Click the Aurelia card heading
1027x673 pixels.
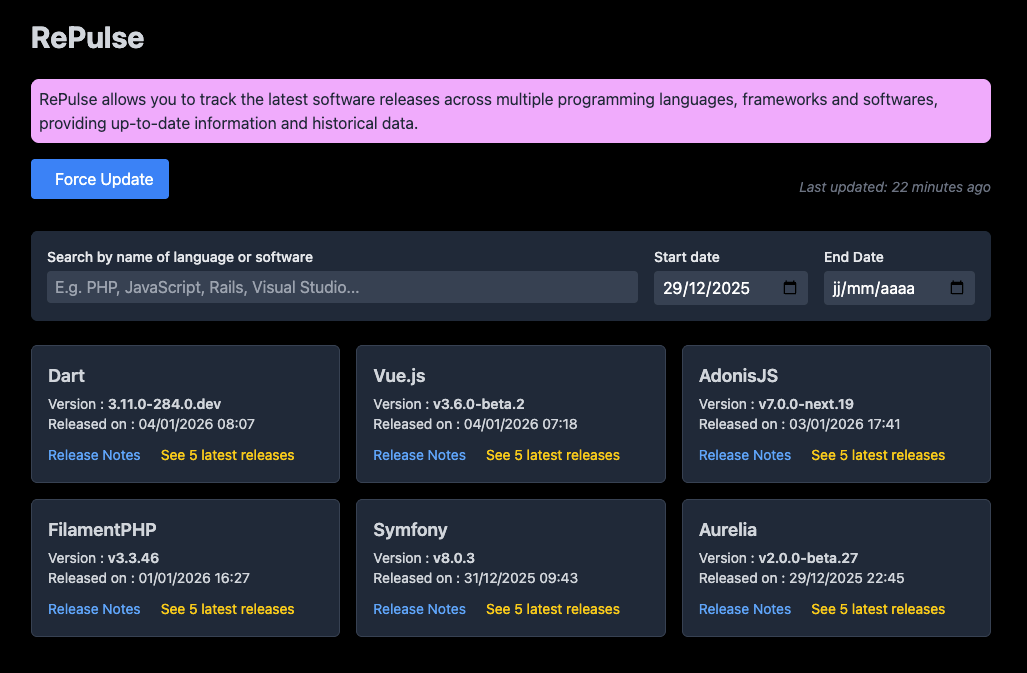[728, 530]
